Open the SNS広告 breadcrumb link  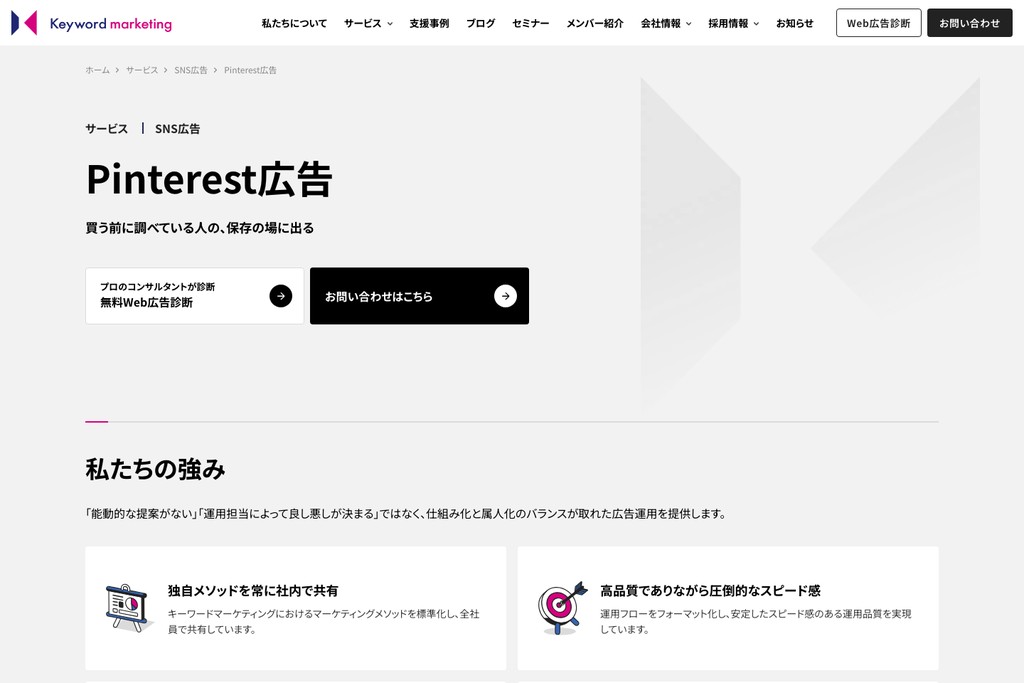click(191, 70)
